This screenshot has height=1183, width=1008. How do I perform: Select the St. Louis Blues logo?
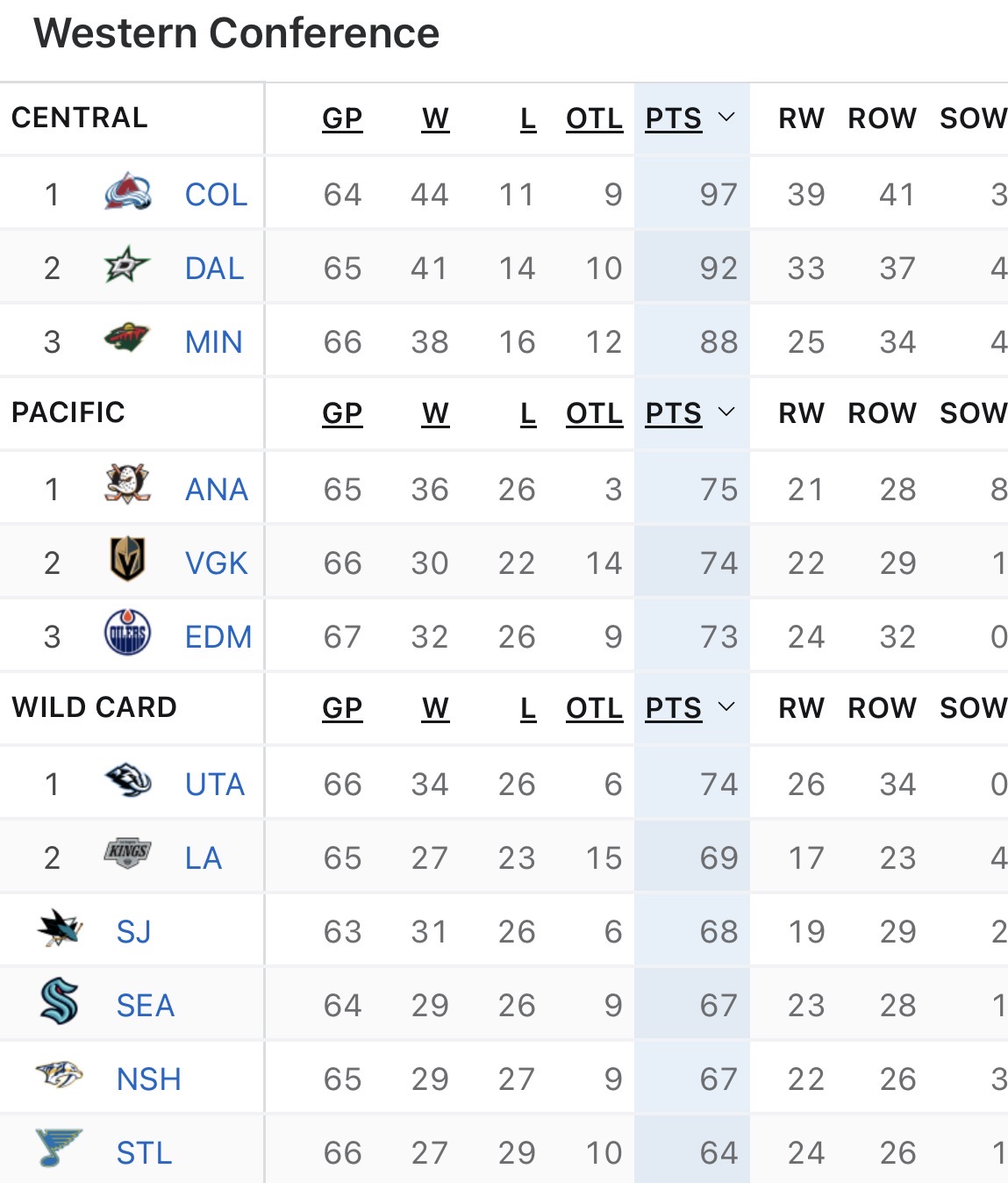pos(60,1148)
